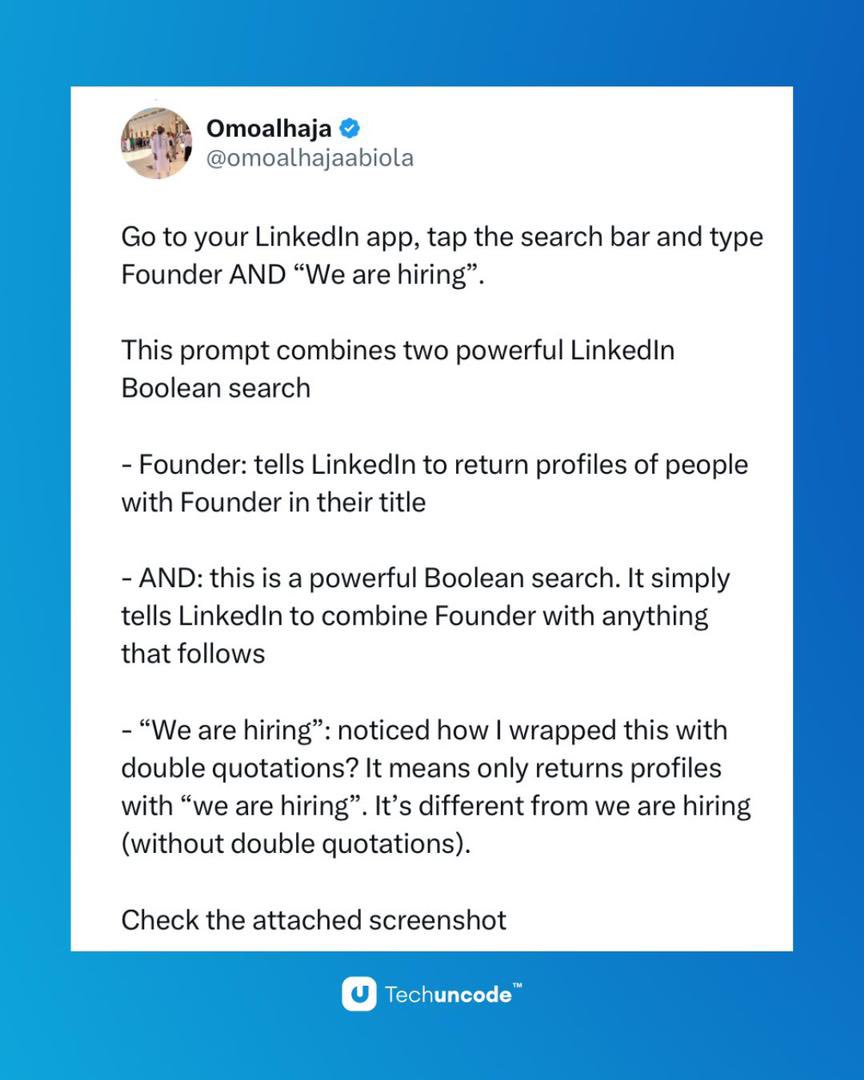
Task: Select 'This prompt combines two powerful LinkedIn' line
Action: (398, 351)
